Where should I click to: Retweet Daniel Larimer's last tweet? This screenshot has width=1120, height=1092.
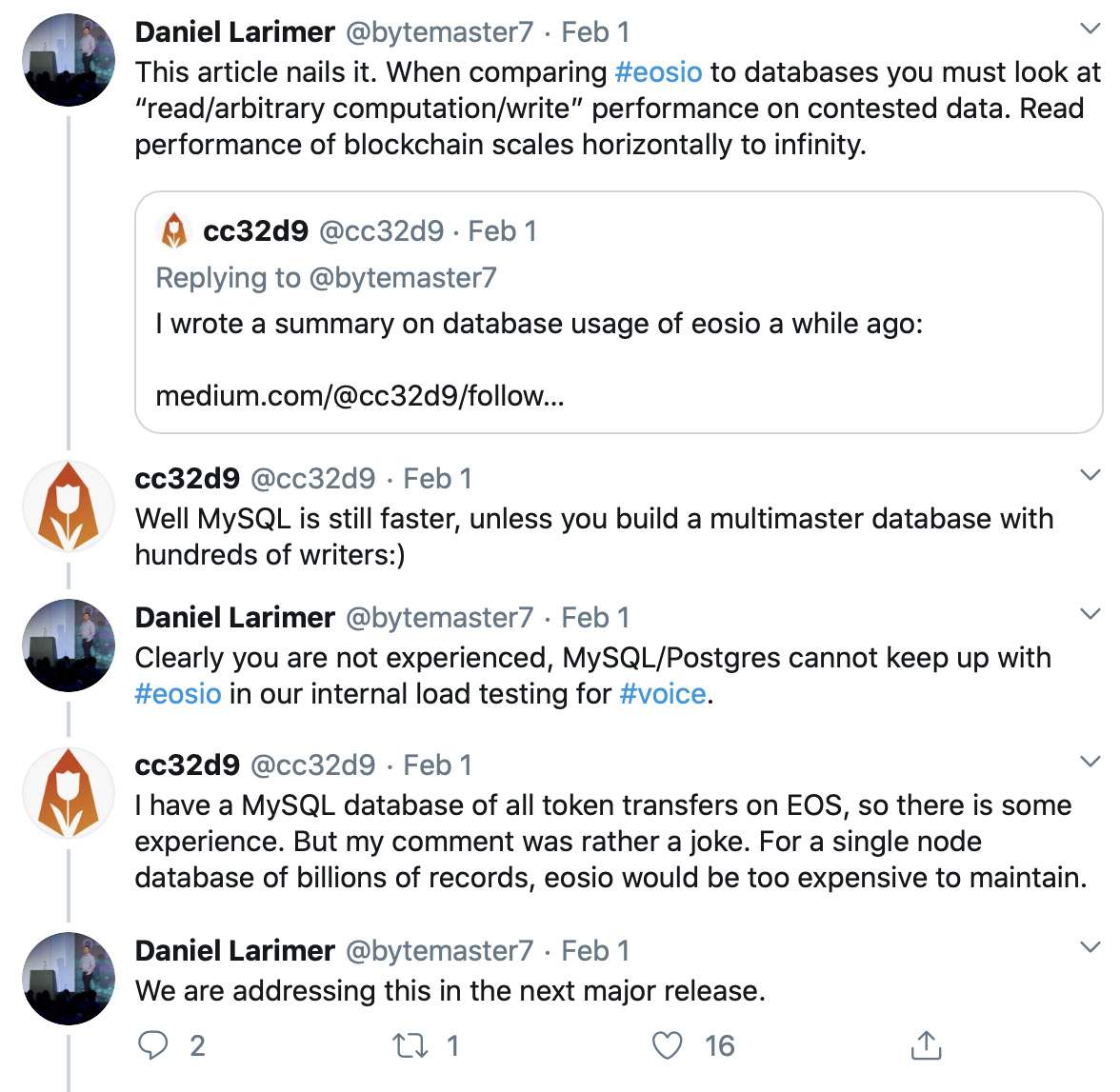click(410, 1045)
